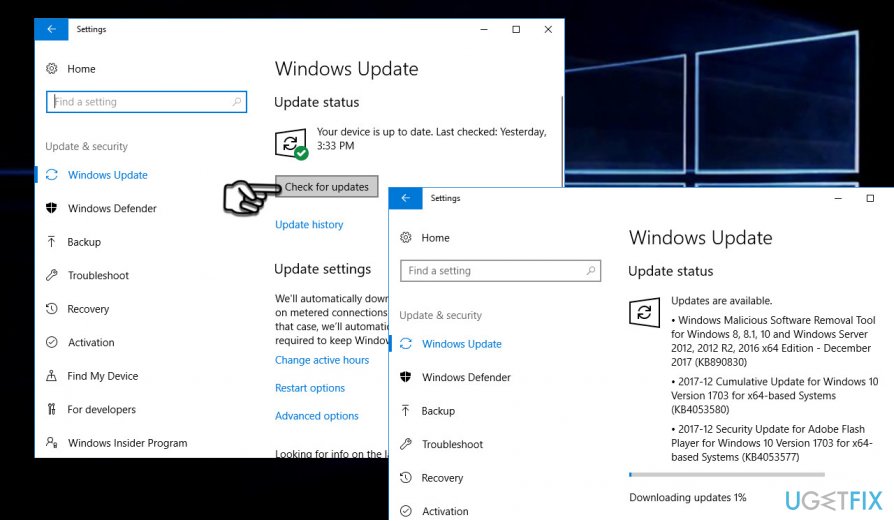Close the rear Settings window
This screenshot has height=521, width=894.
548,29
